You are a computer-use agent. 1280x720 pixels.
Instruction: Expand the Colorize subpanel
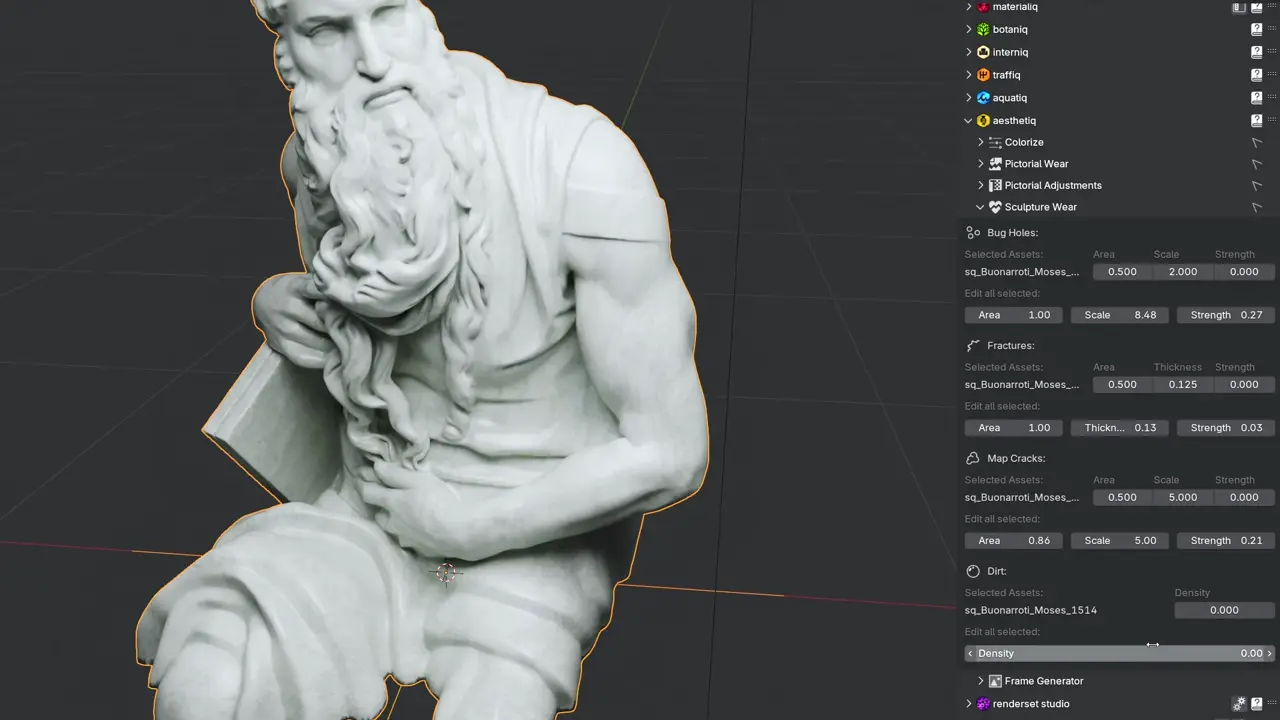click(981, 143)
